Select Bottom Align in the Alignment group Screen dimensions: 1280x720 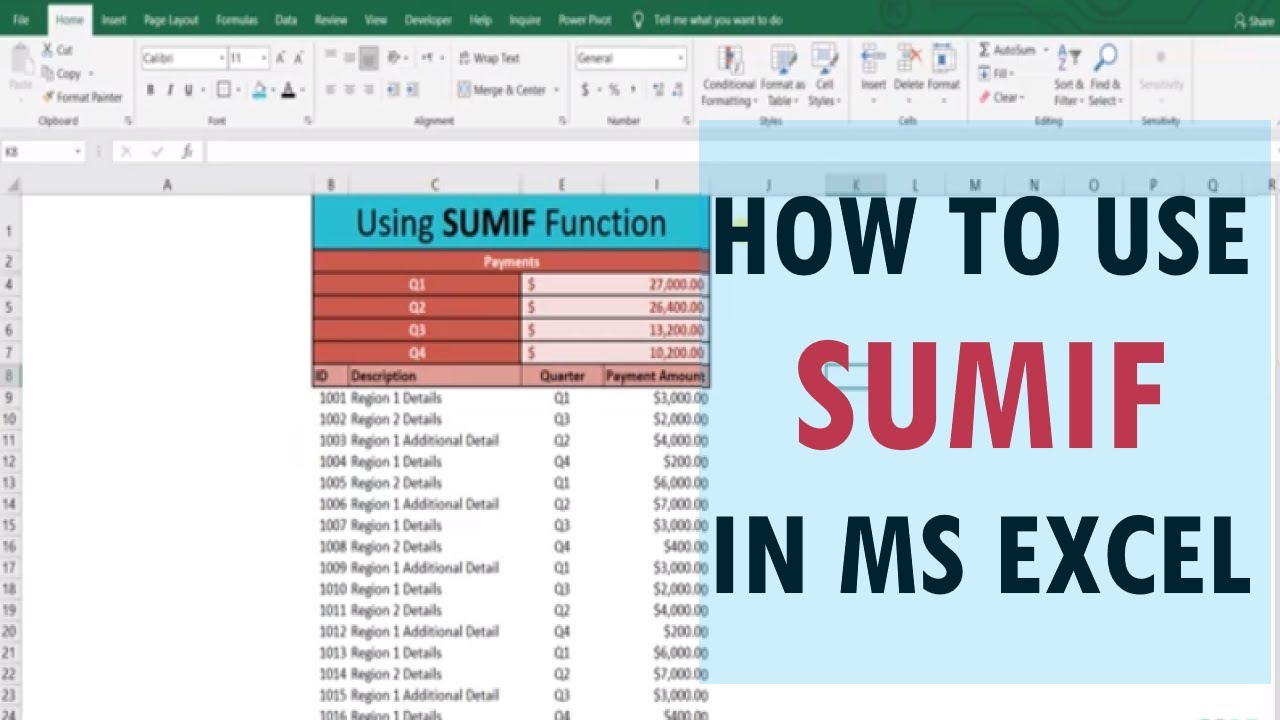[369, 58]
